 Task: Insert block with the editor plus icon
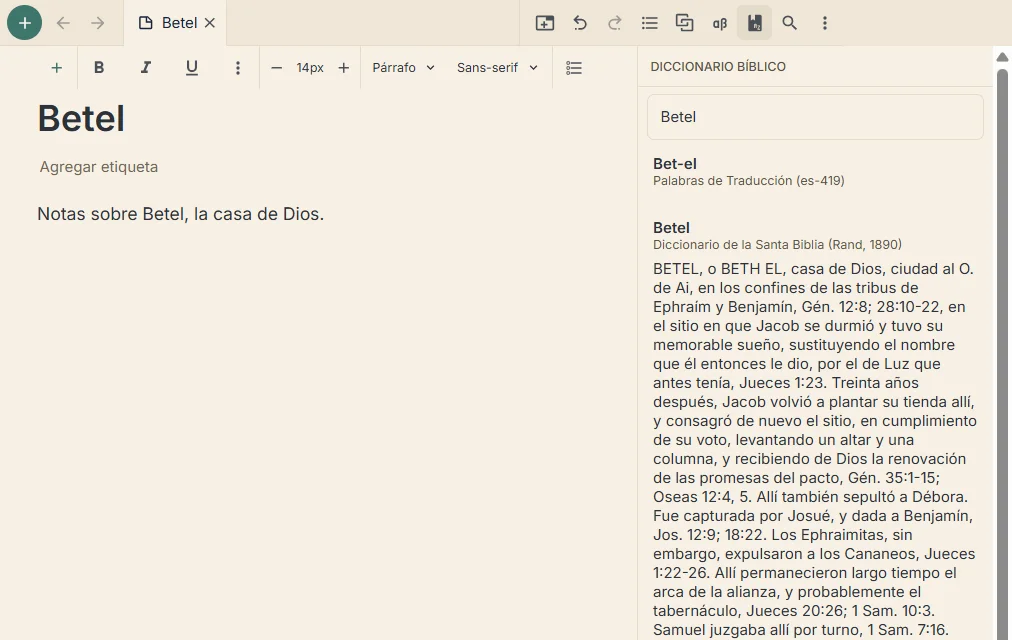click(x=57, y=68)
